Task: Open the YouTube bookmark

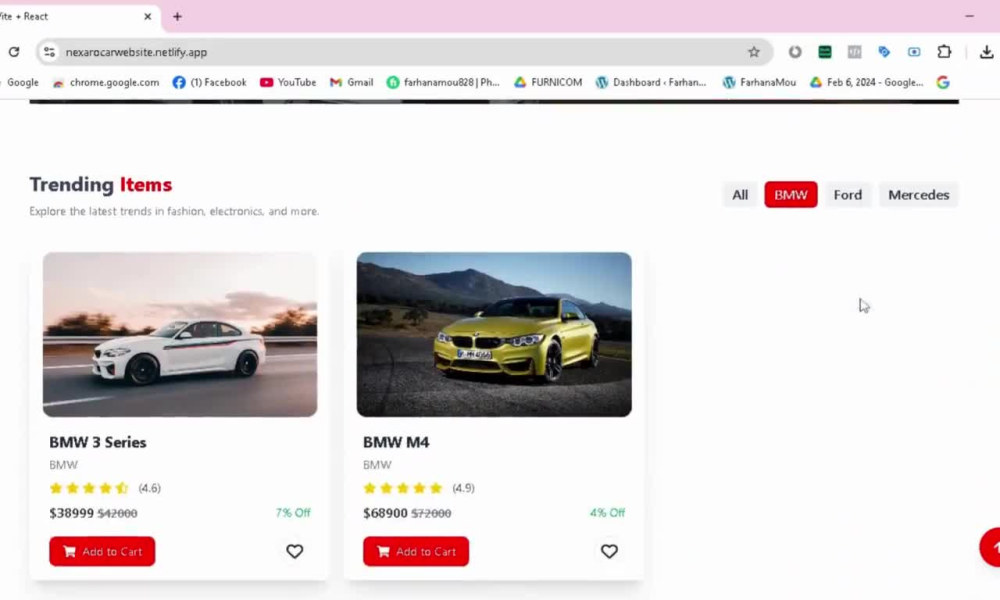Action: 288,82
